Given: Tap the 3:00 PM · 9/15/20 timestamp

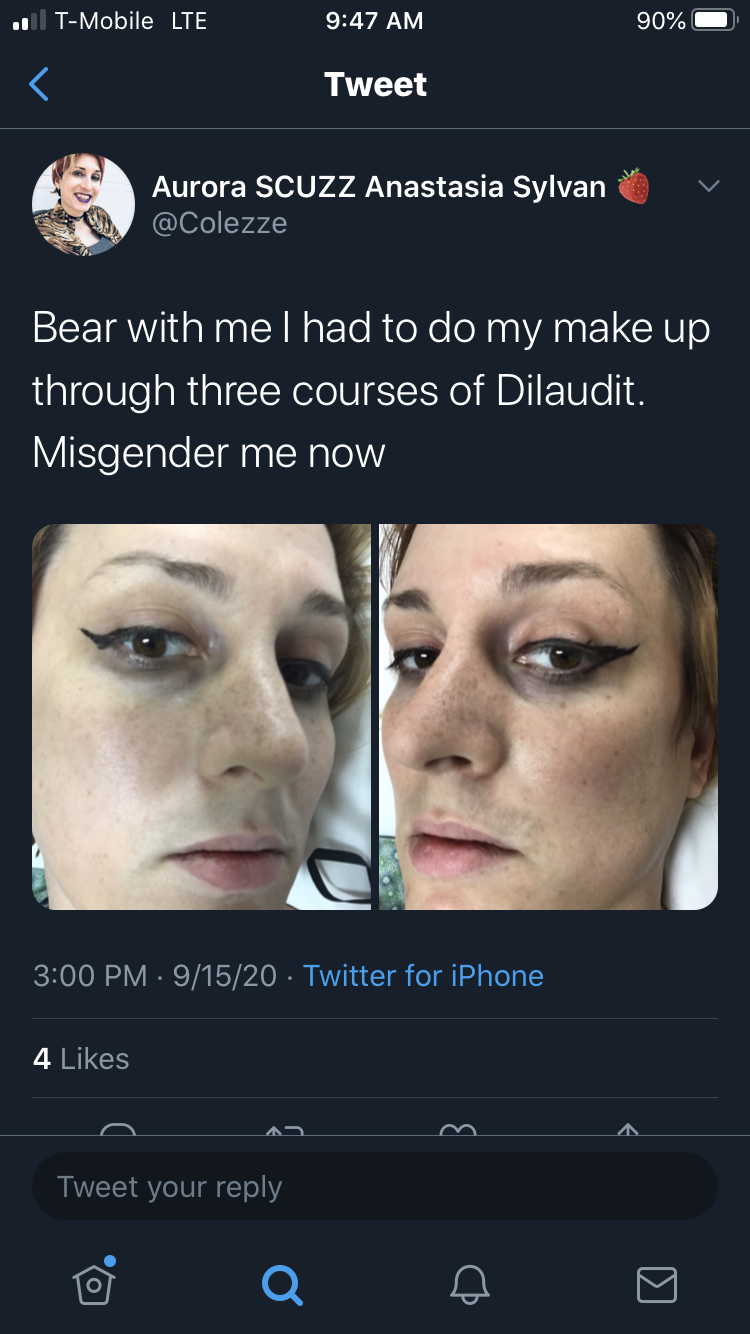Looking at the screenshot, I should 155,975.
